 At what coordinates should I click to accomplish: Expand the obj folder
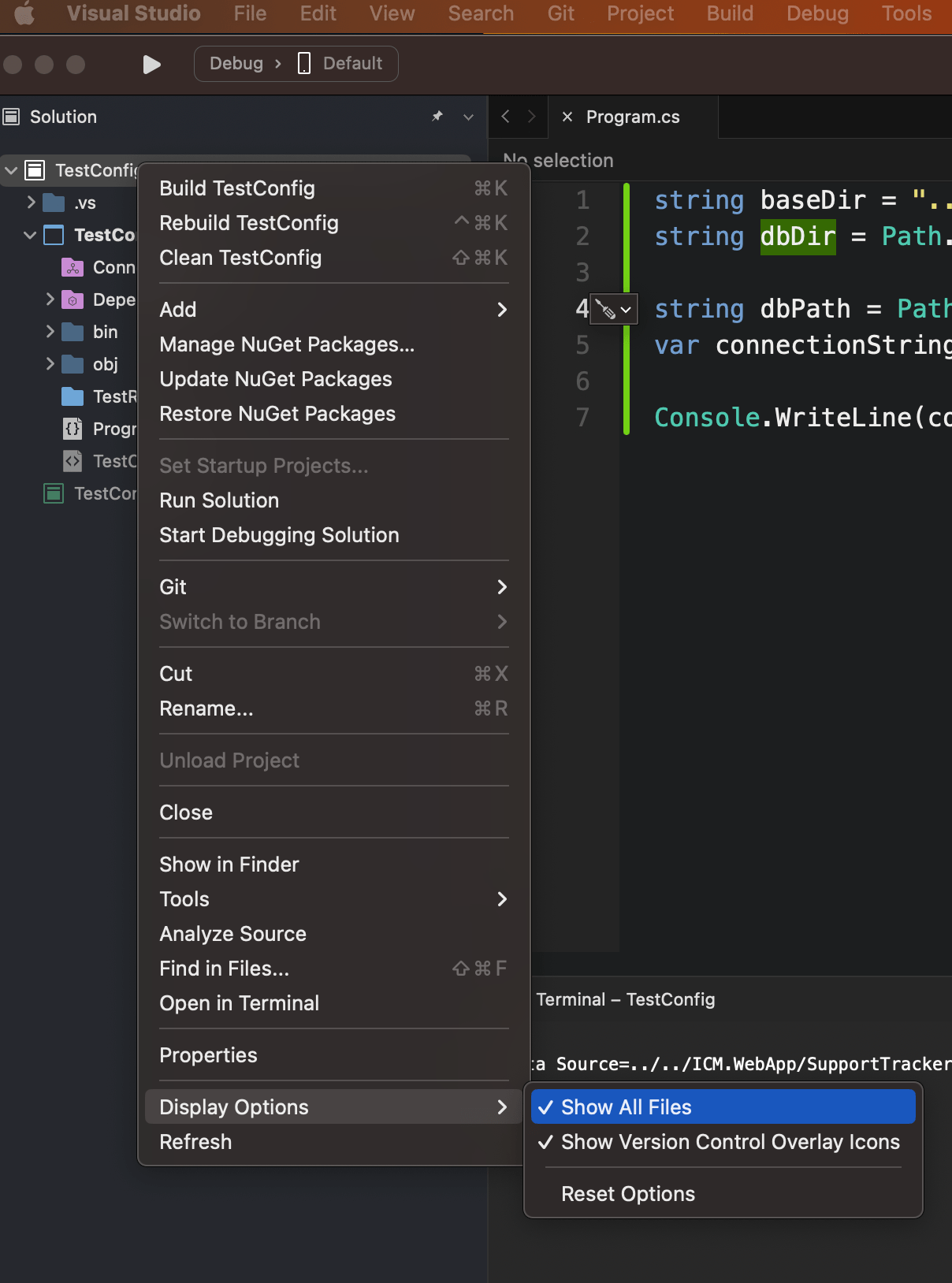pyautogui.click(x=50, y=364)
